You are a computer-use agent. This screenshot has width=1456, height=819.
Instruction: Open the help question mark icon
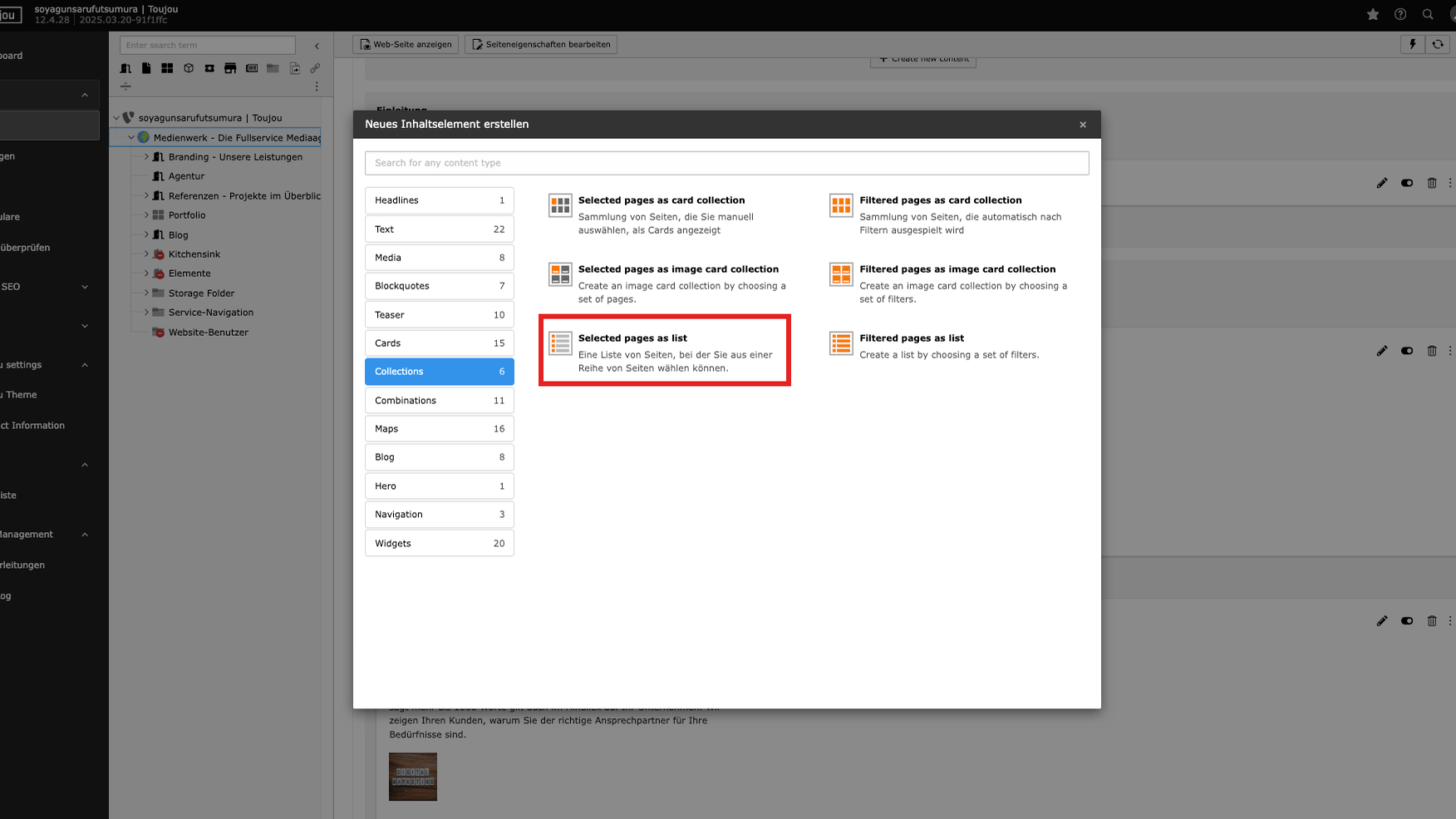[1400, 14]
